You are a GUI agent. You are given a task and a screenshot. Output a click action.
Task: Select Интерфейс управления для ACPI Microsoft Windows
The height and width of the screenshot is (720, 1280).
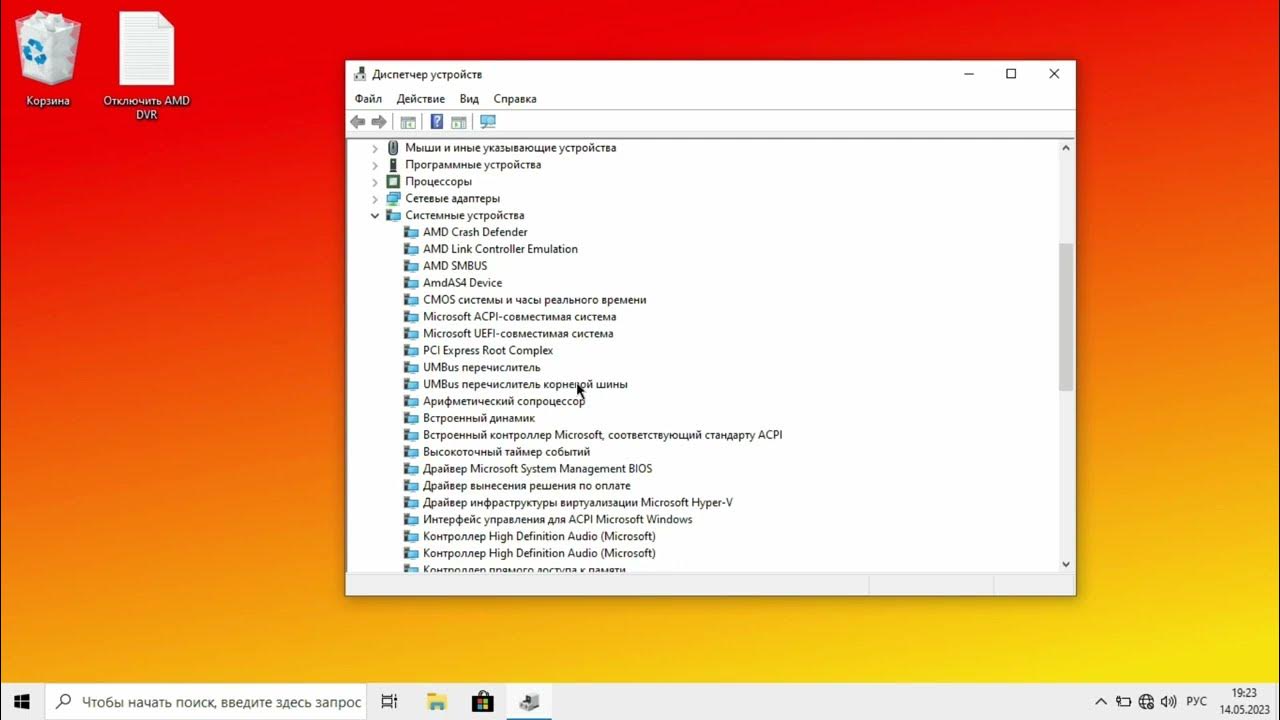[x=557, y=520]
